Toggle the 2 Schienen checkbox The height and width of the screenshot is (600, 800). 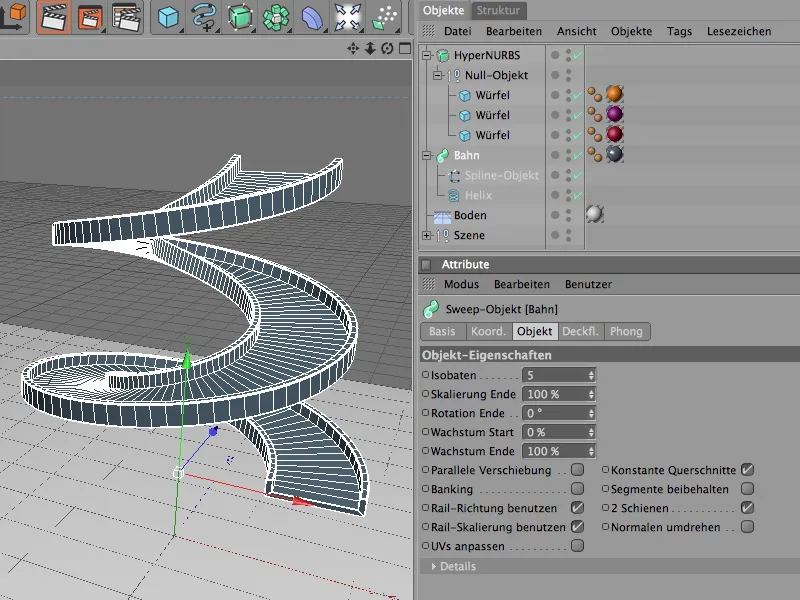747,508
